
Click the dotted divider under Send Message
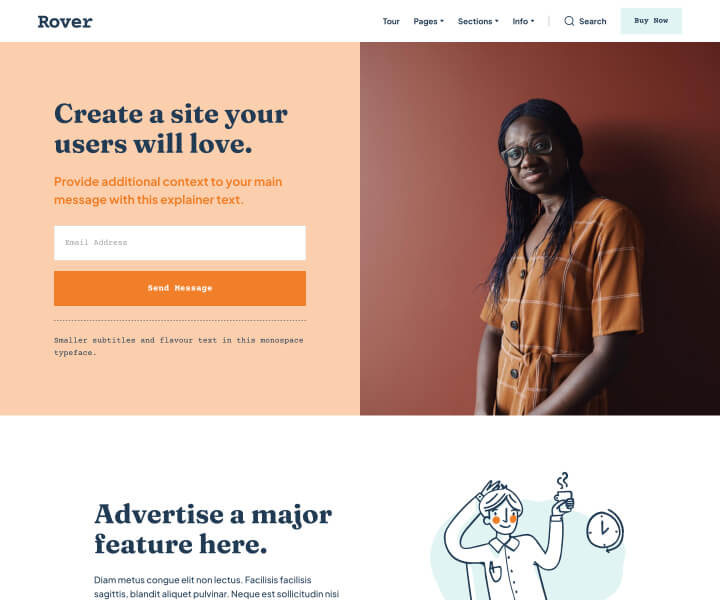180,320
